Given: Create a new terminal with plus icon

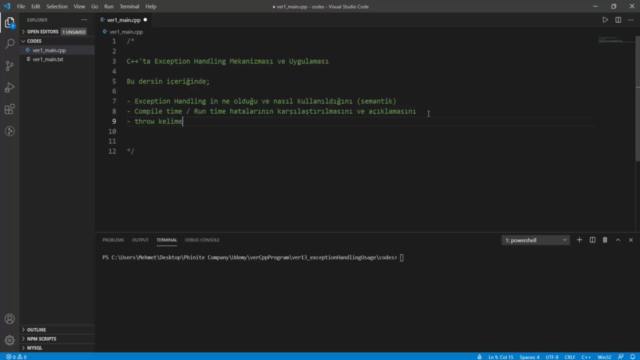Looking at the screenshot, I should 579,240.
